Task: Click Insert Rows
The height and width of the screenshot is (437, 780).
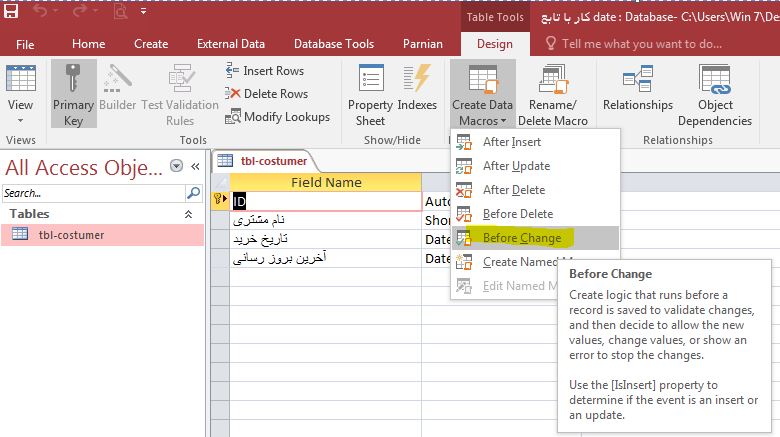Action: 264,71
